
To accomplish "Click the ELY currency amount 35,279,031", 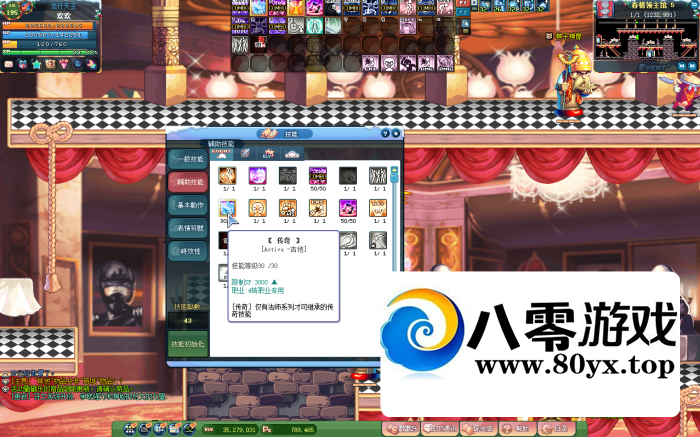I will [x=239, y=429].
